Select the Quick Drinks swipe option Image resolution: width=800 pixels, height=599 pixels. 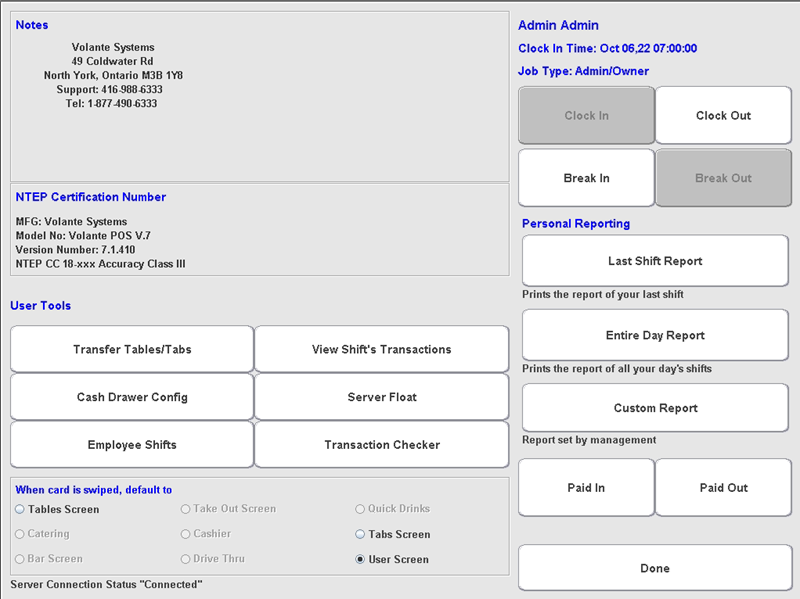pos(360,509)
